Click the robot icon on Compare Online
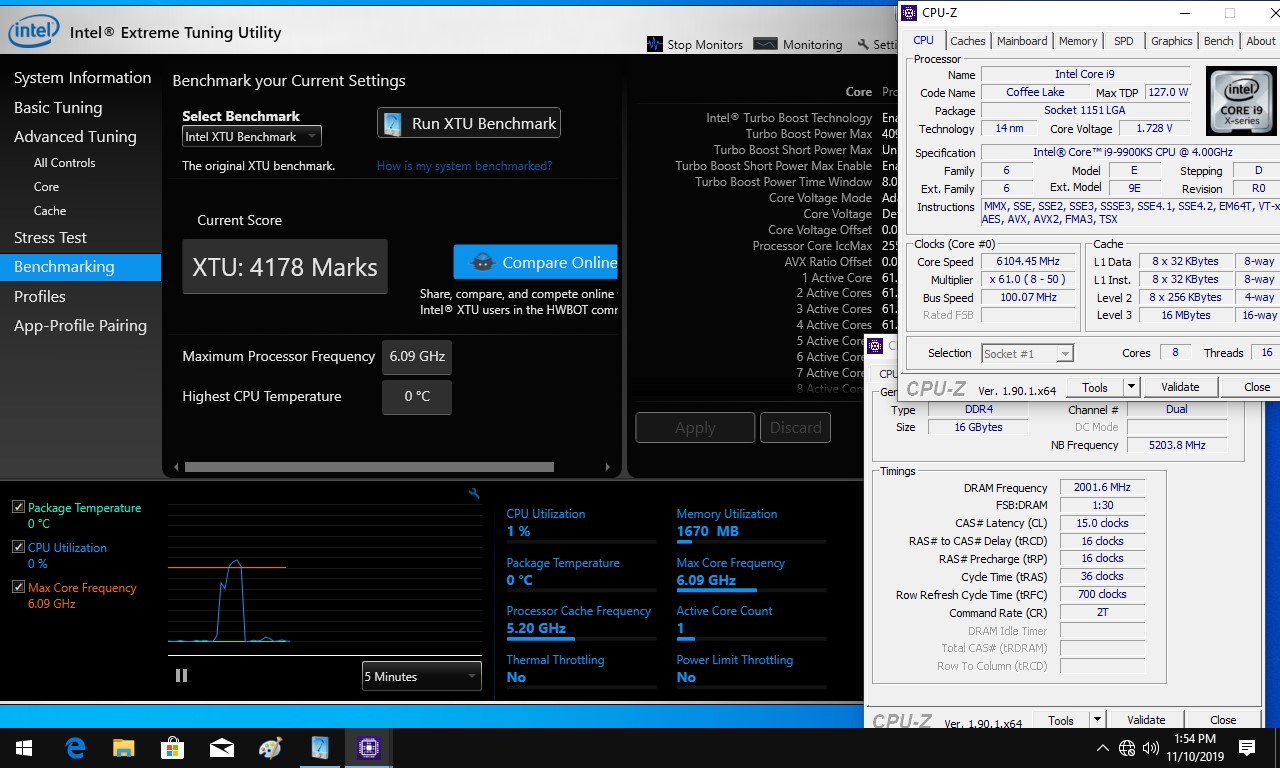The width and height of the screenshot is (1280, 768). click(482, 262)
